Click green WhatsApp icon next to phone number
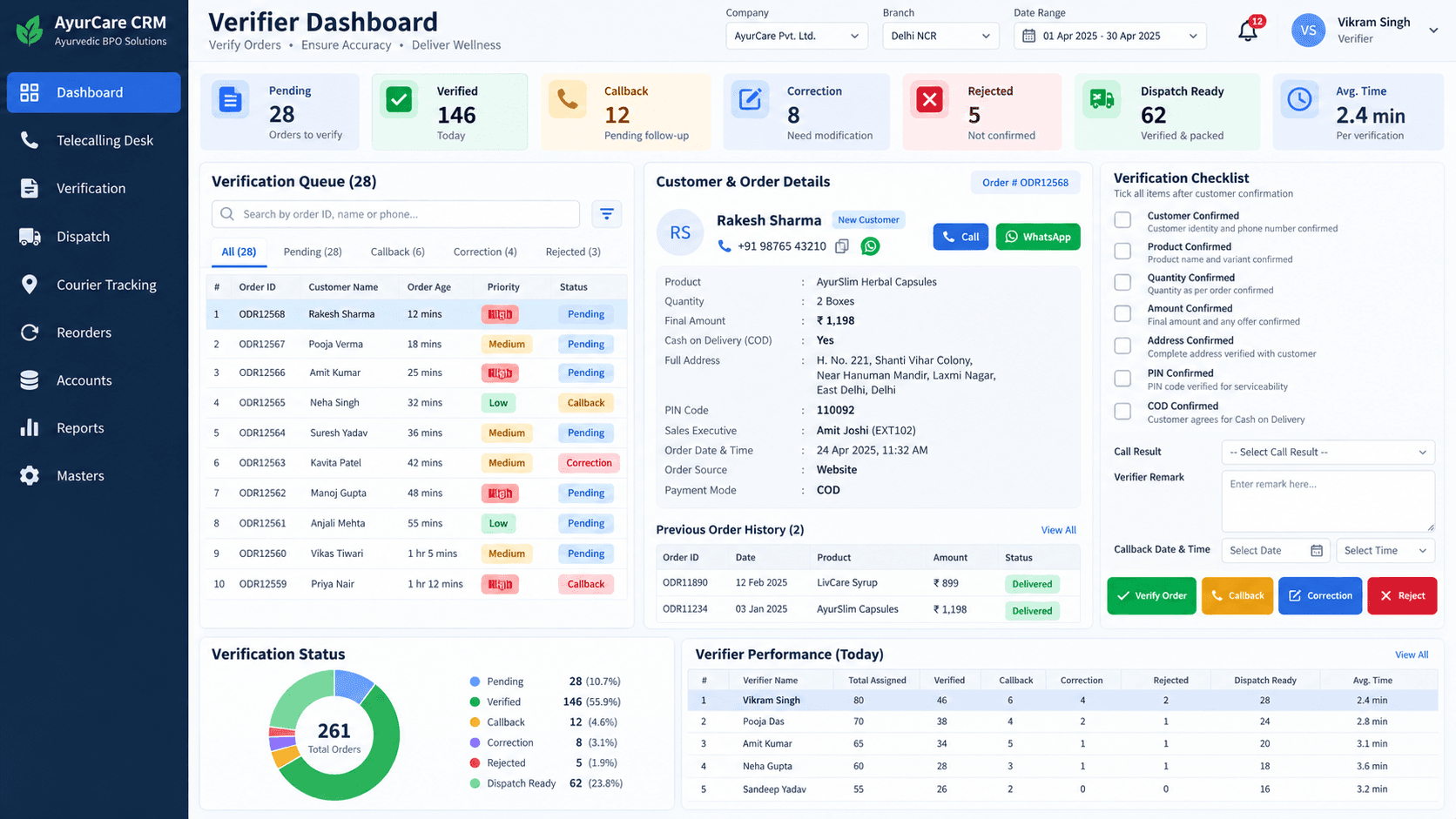This screenshot has height=819, width=1456. 870,246
